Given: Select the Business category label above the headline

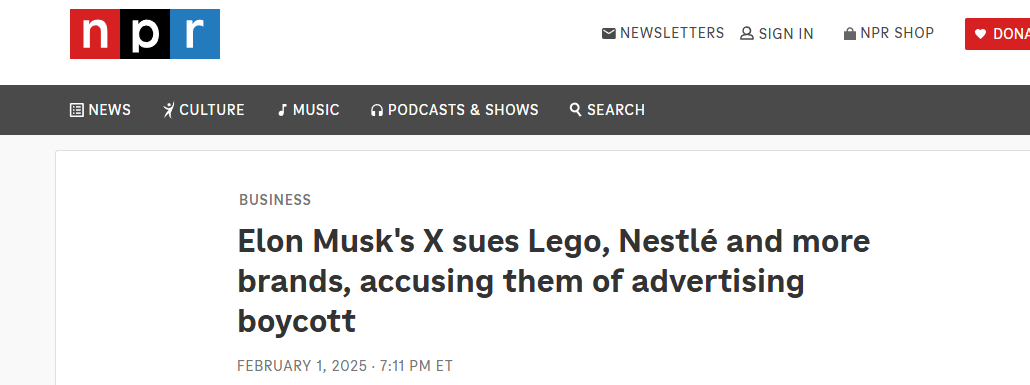Looking at the screenshot, I should [275, 200].
